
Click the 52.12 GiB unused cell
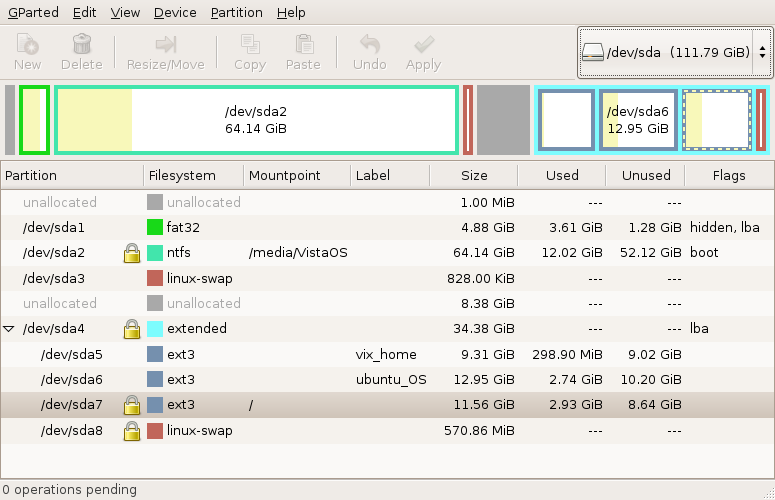(x=651, y=253)
